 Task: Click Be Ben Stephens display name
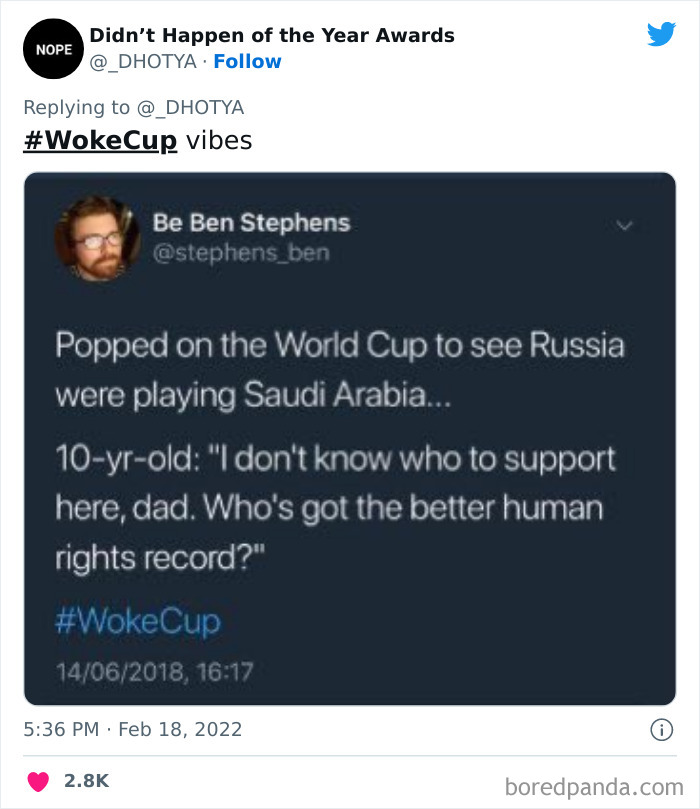point(251,223)
